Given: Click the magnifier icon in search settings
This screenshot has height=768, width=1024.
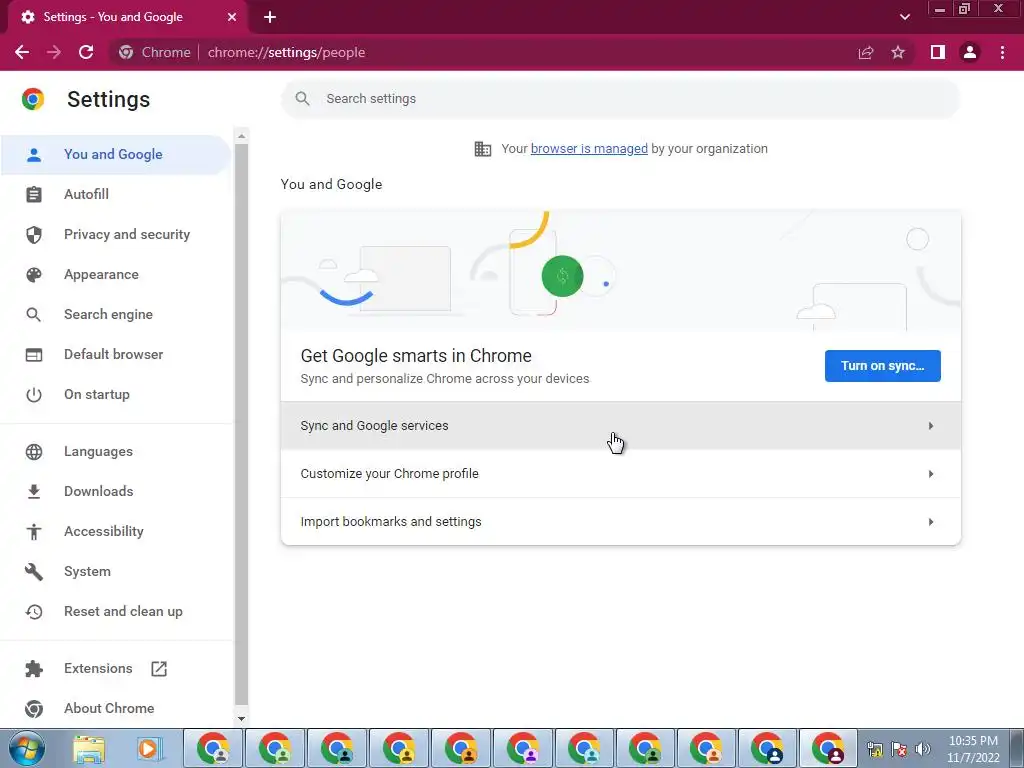Looking at the screenshot, I should (x=302, y=99).
